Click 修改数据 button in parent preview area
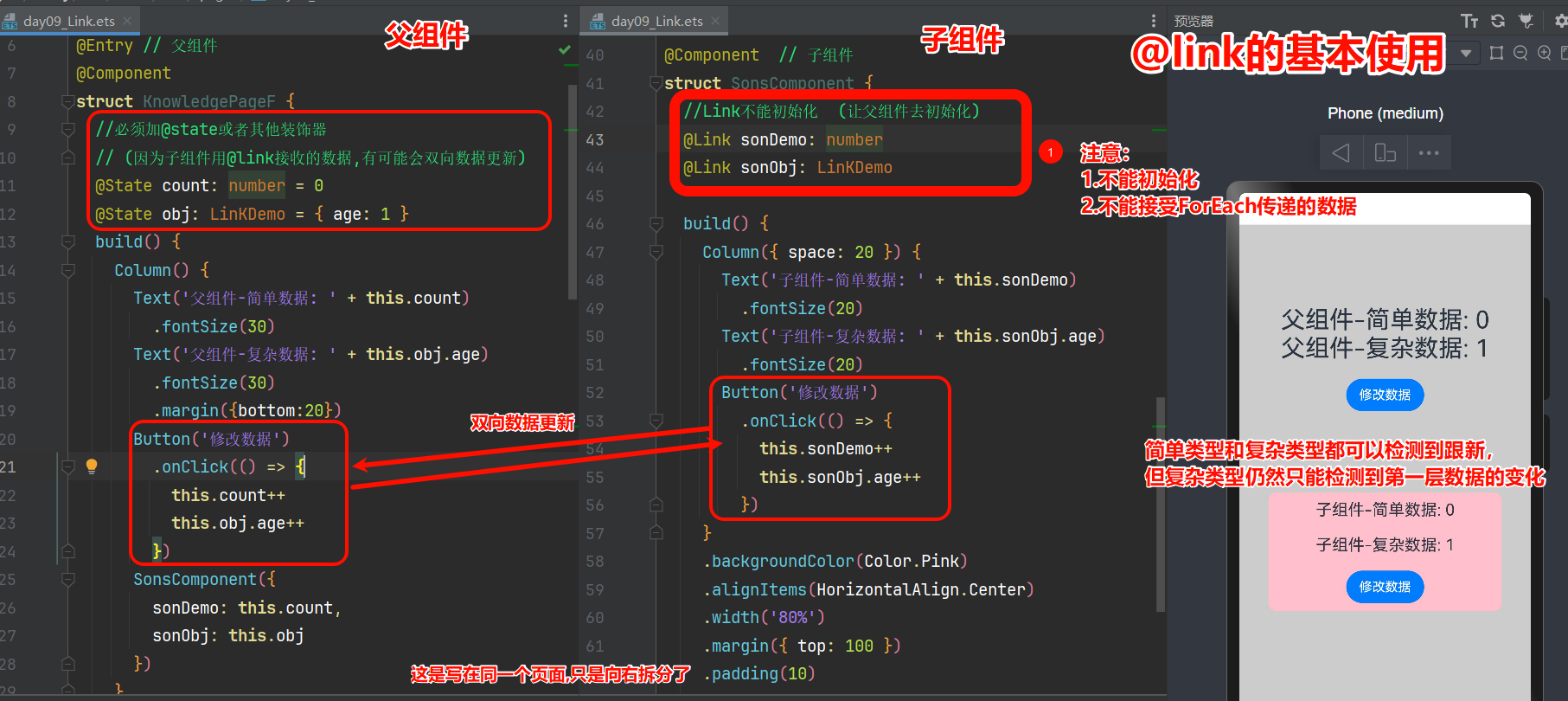1568x701 pixels. 1385,395
